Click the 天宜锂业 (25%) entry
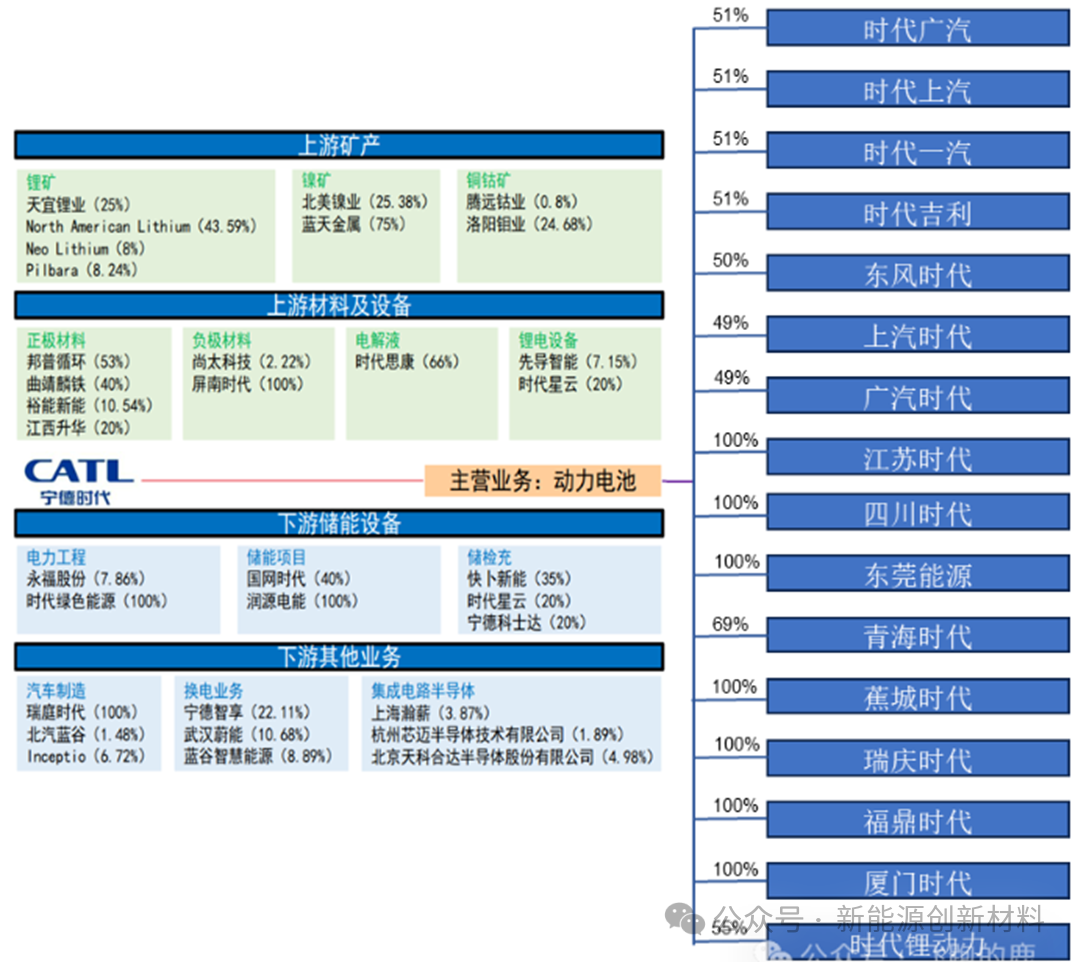1078x962 pixels. click(78, 204)
